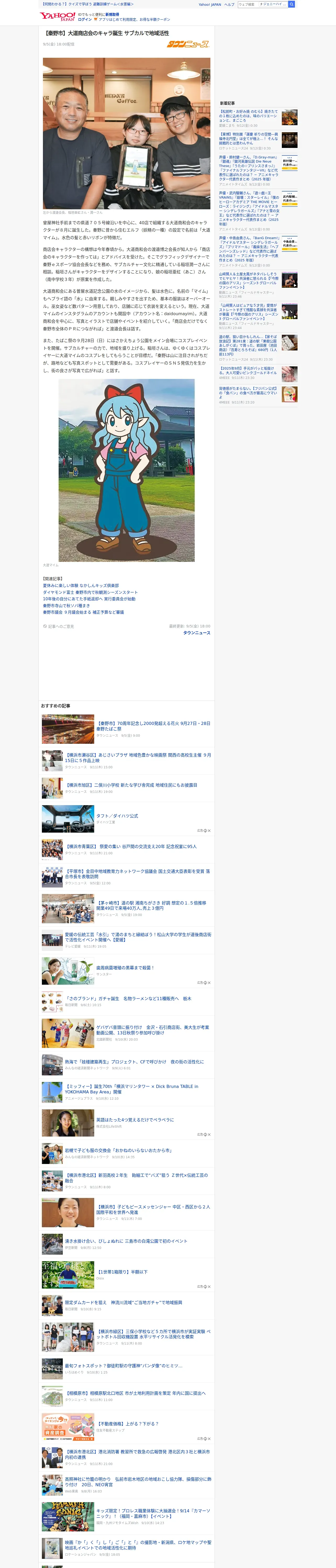Open recommended 「さのブランド」ガチャ誕生 article

(128, 998)
